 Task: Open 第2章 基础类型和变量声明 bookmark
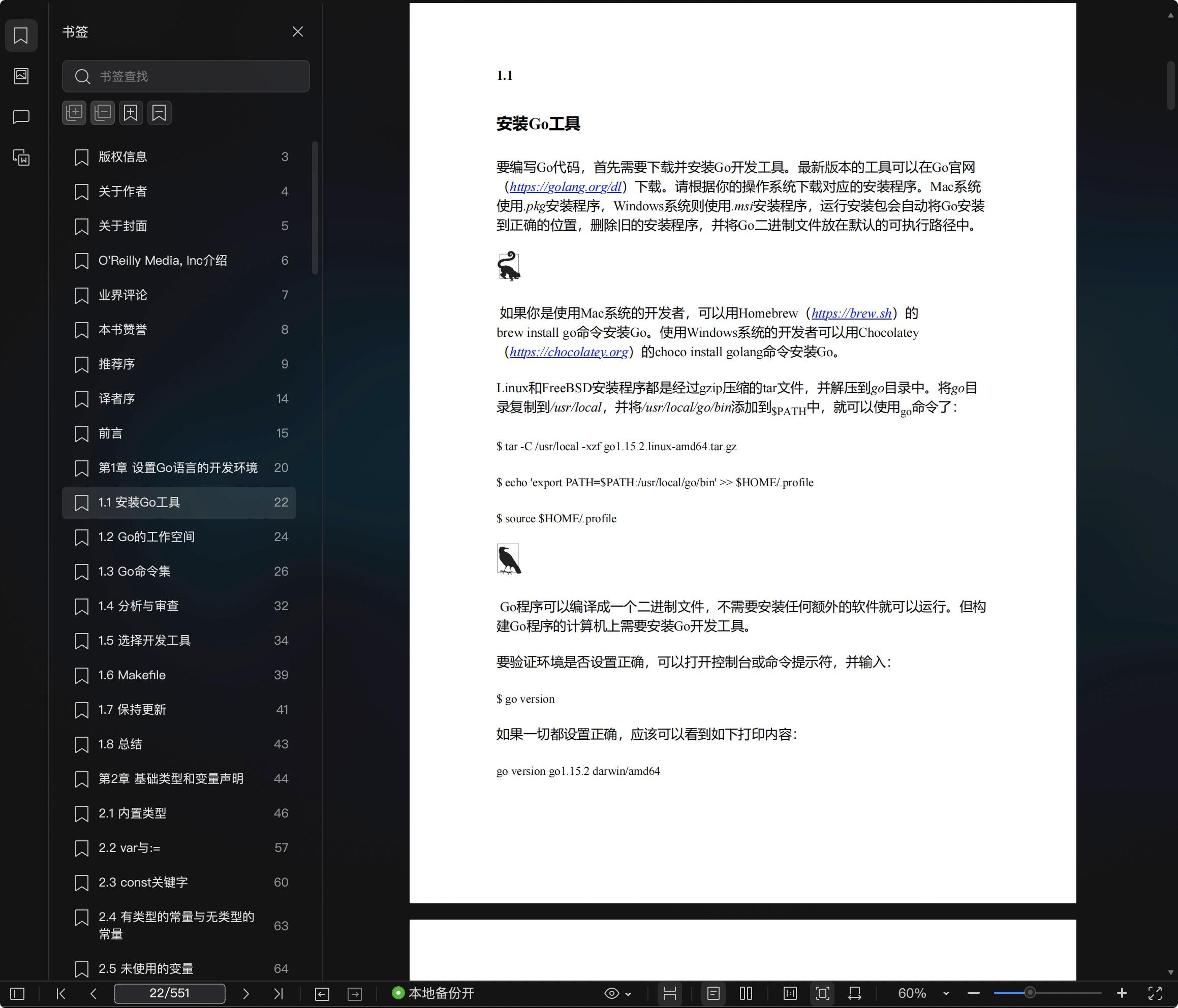[179, 779]
